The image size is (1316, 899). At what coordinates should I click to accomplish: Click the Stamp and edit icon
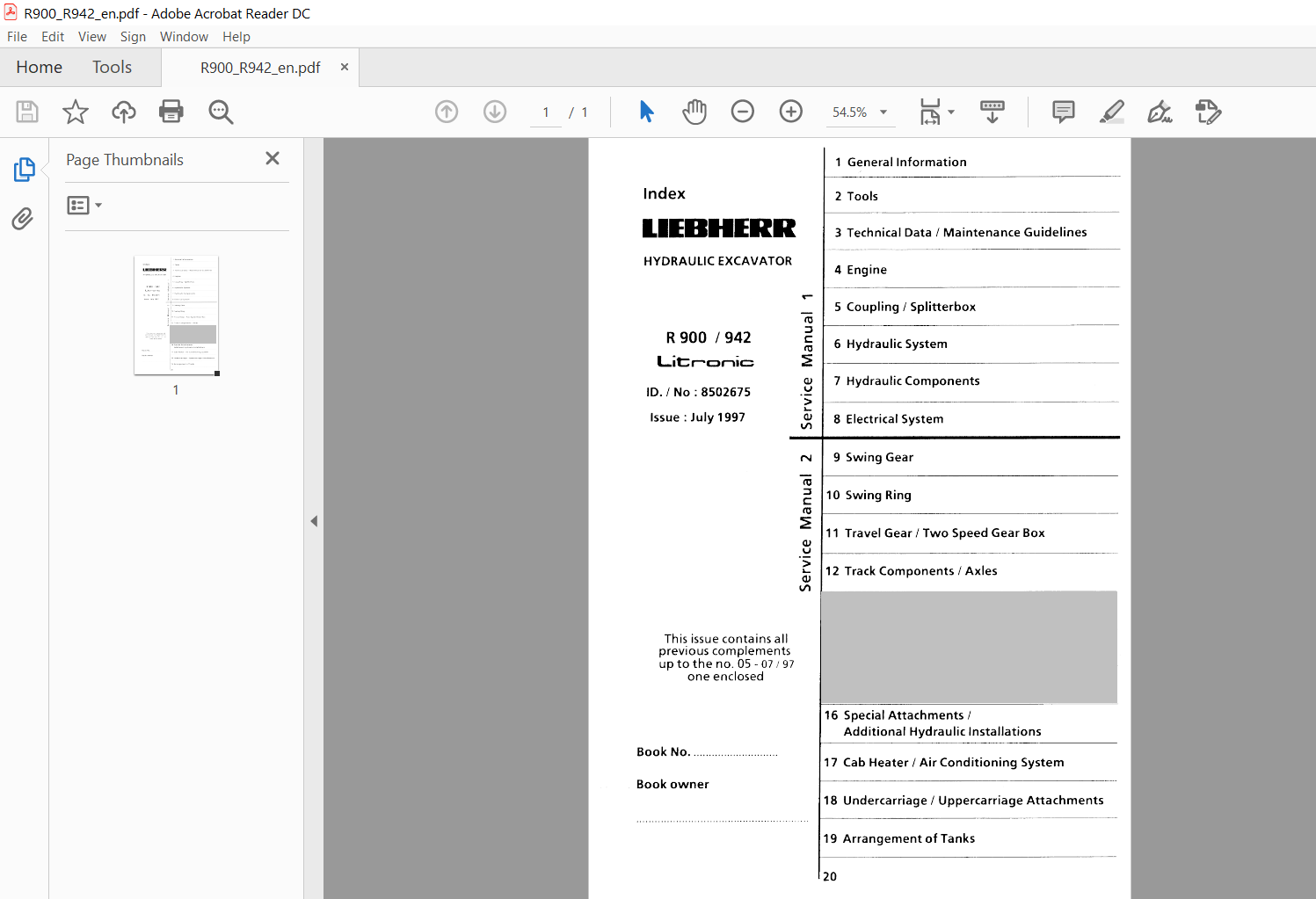(x=1209, y=112)
